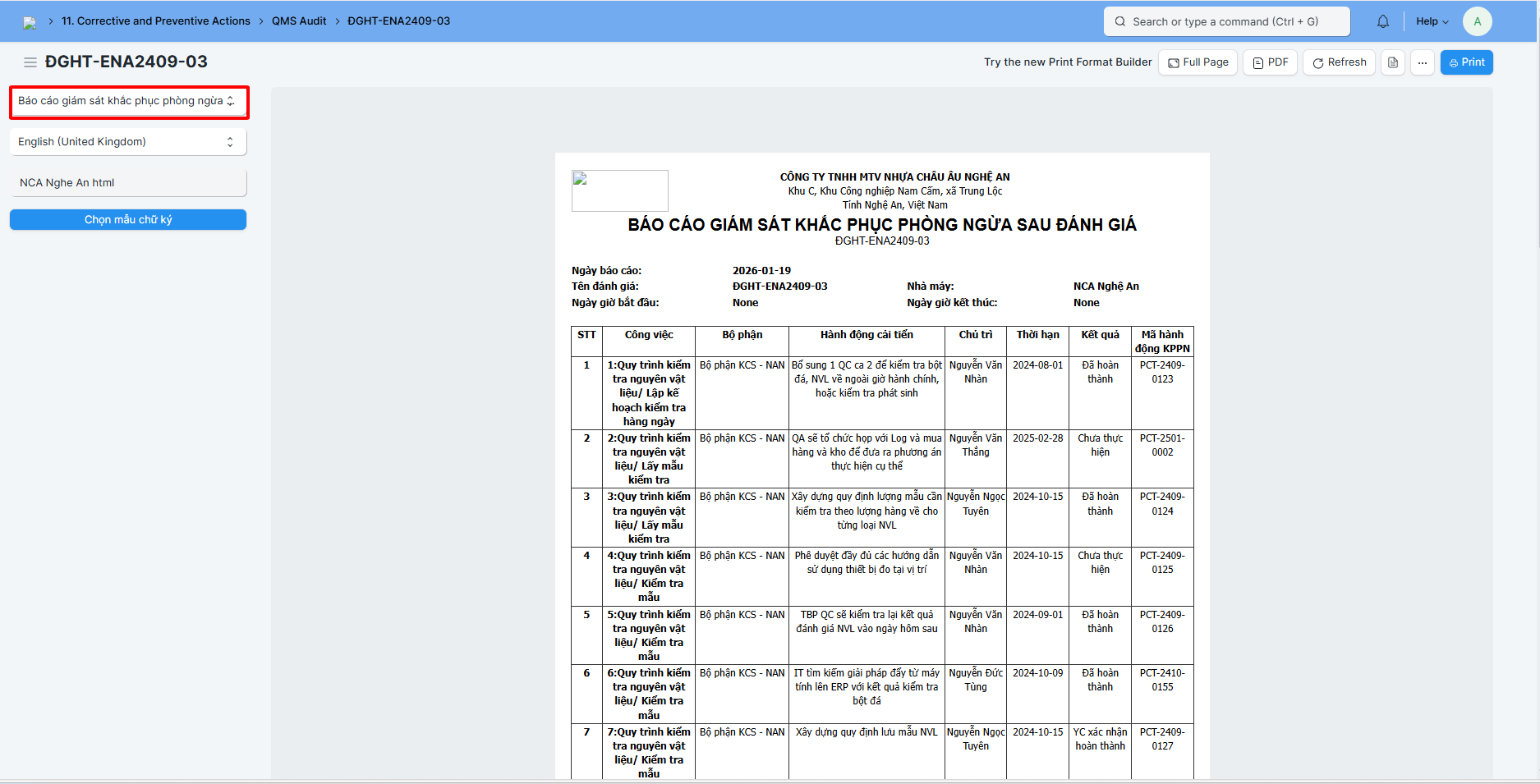Toggle the sidebar hamburger menu
The width and height of the screenshot is (1540, 784).
click(30, 62)
